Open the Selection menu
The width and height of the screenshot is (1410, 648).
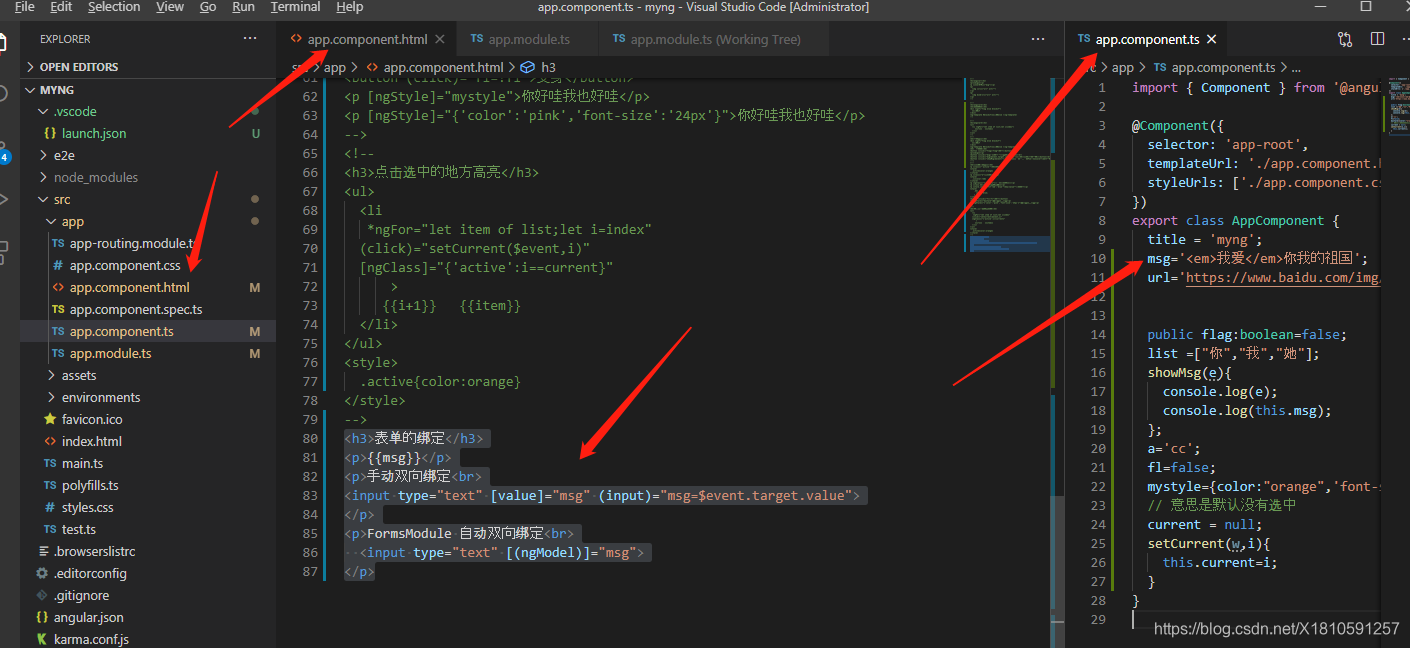click(114, 7)
